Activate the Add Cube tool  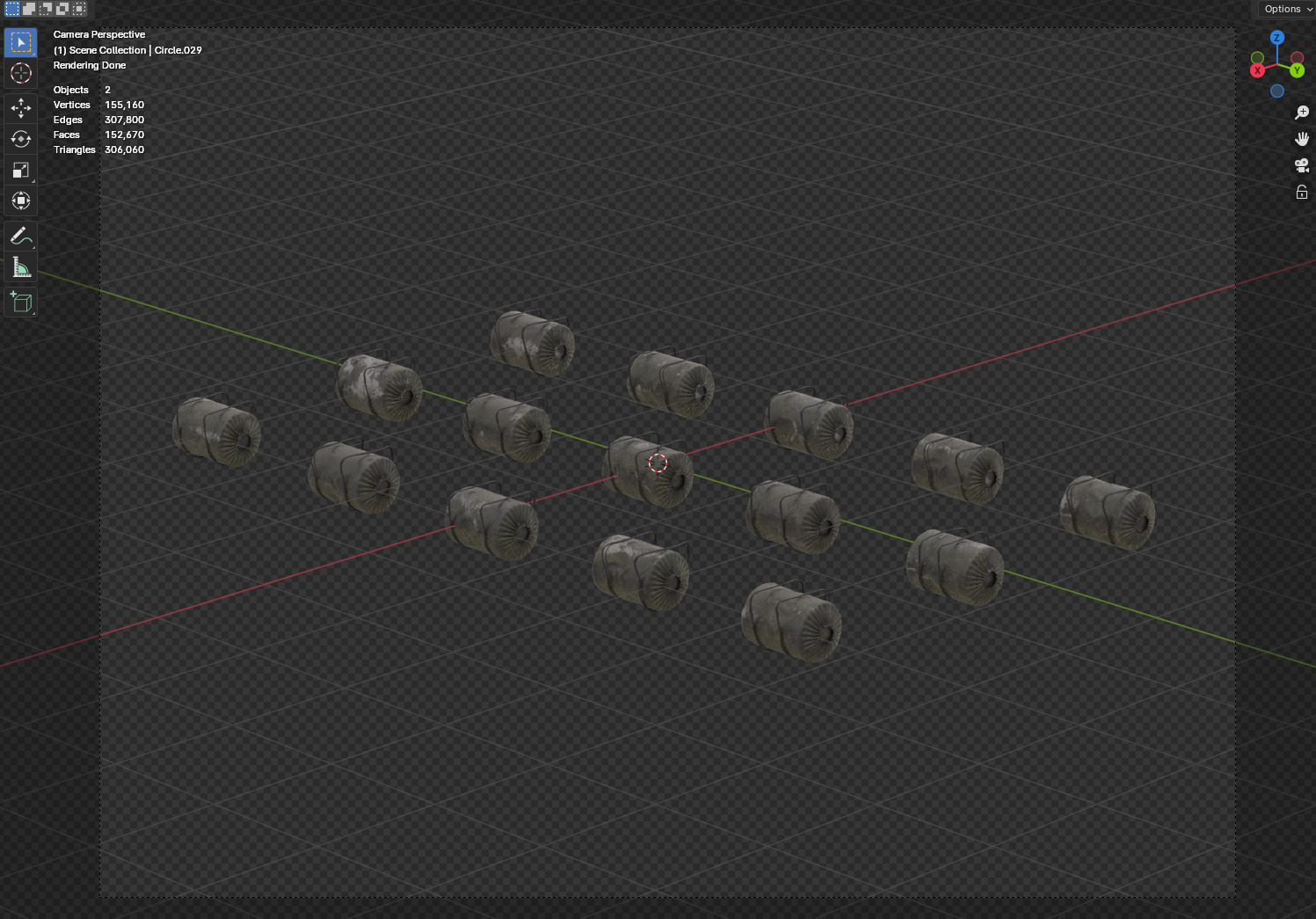click(x=21, y=302)
